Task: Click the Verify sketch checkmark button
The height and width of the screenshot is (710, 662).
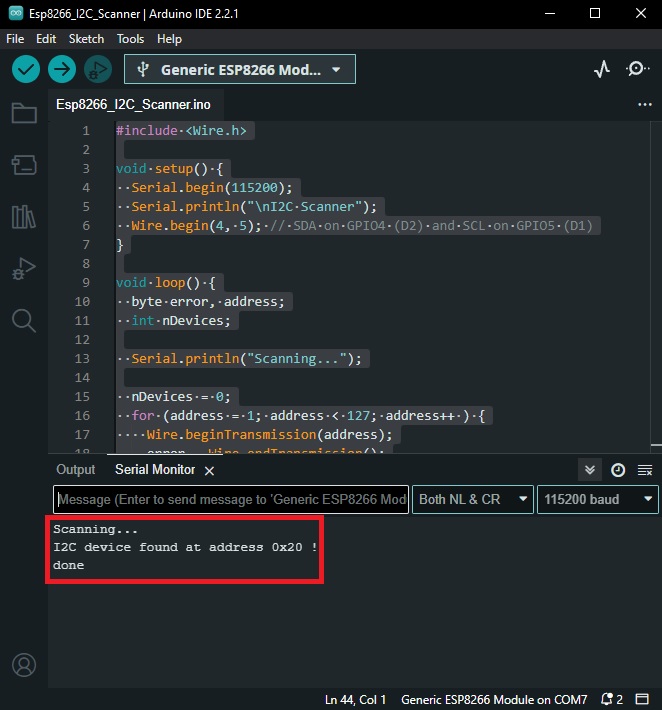Action: click(x=26, y=69)
